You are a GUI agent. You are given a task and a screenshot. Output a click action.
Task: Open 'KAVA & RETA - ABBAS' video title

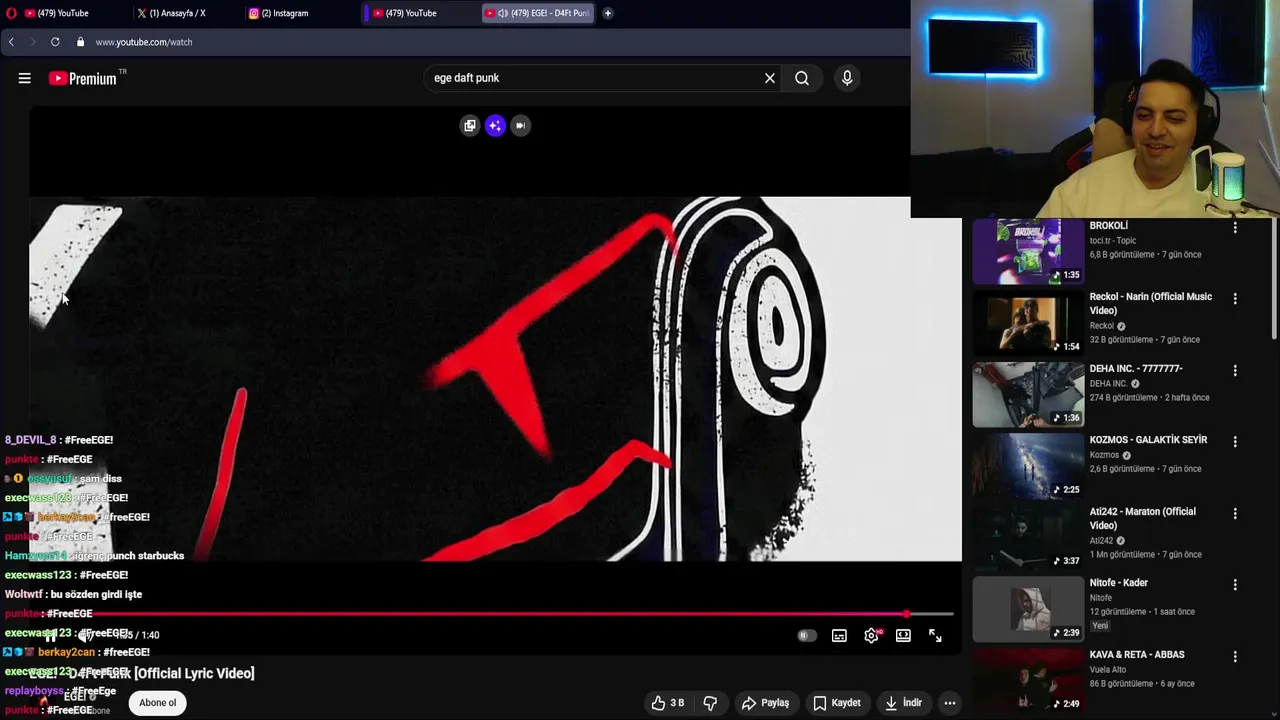tap(1137, 655)
